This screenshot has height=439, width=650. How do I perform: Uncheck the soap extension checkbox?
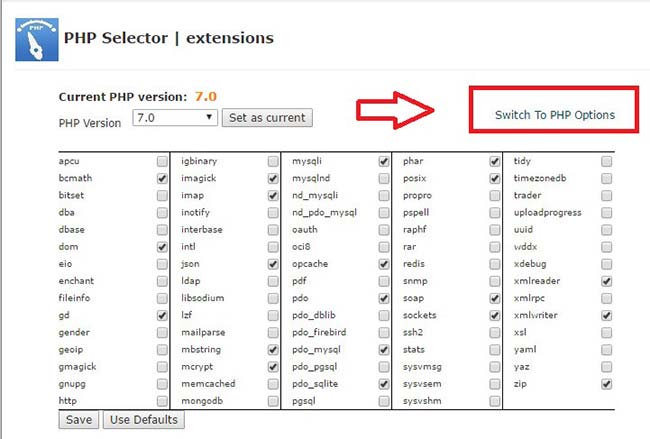tap(495, 298)
